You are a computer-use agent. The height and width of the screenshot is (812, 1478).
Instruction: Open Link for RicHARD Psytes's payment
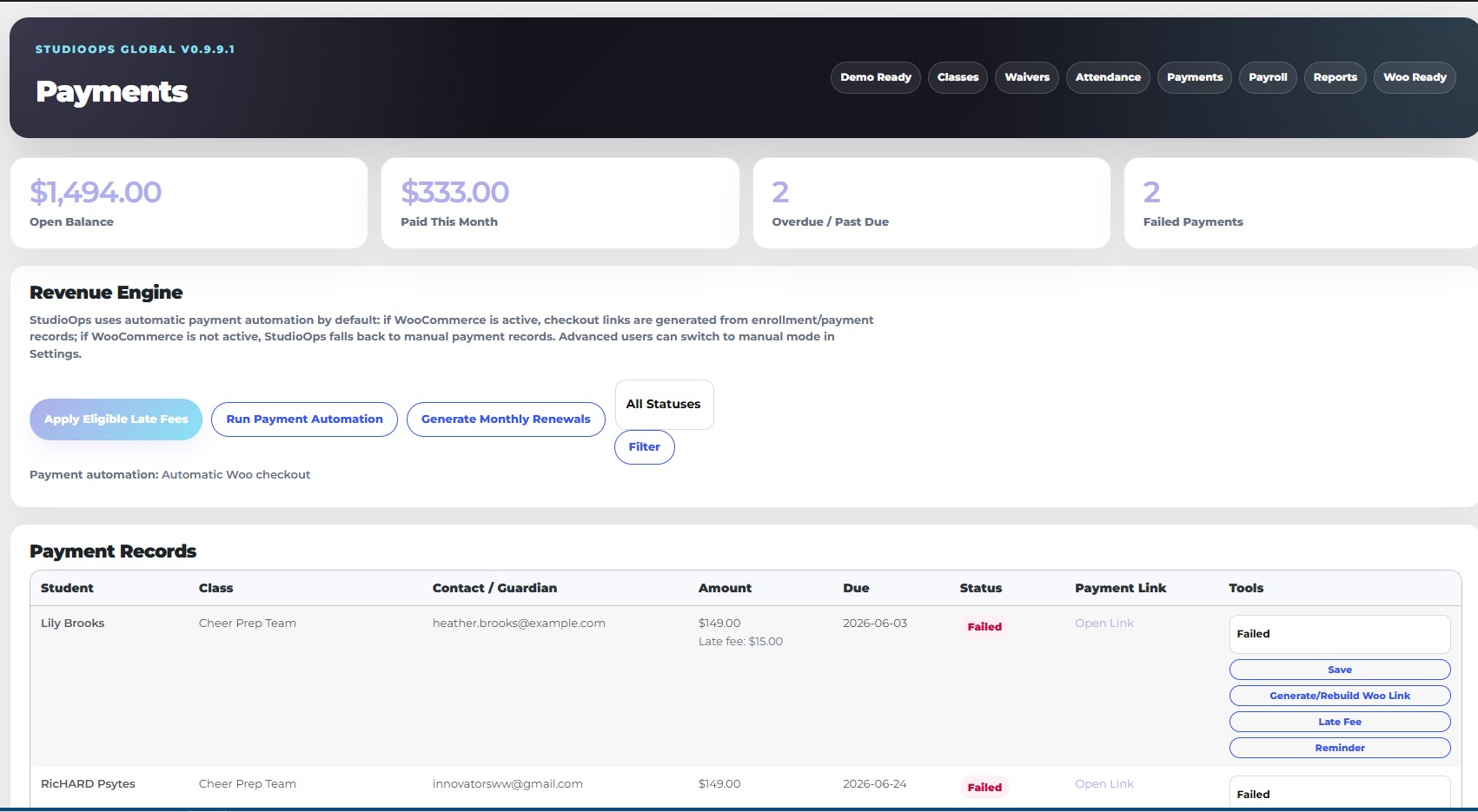click(x=1104, y=784)
